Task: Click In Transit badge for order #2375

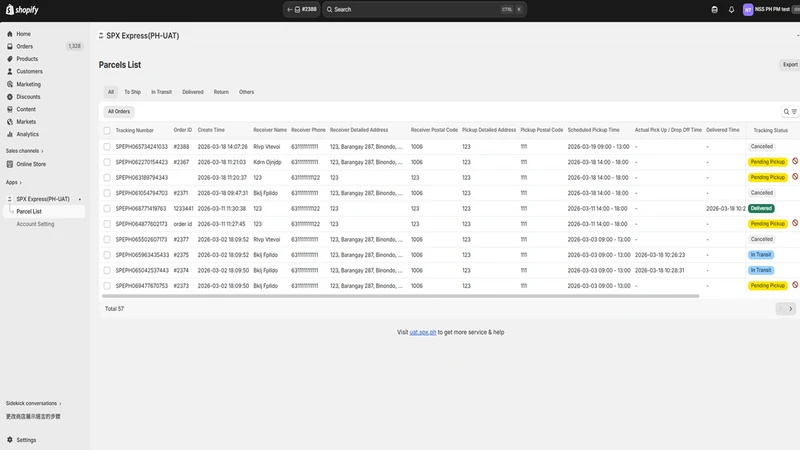Action: [761, 255]
